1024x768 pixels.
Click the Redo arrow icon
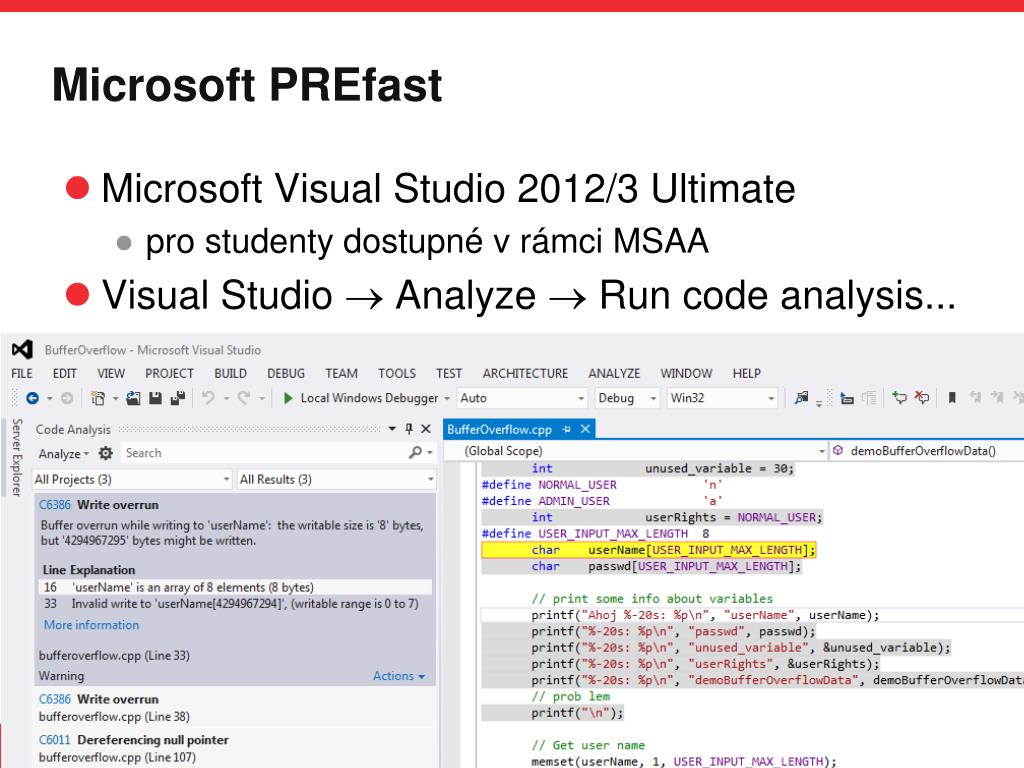[x=244, y=398]
